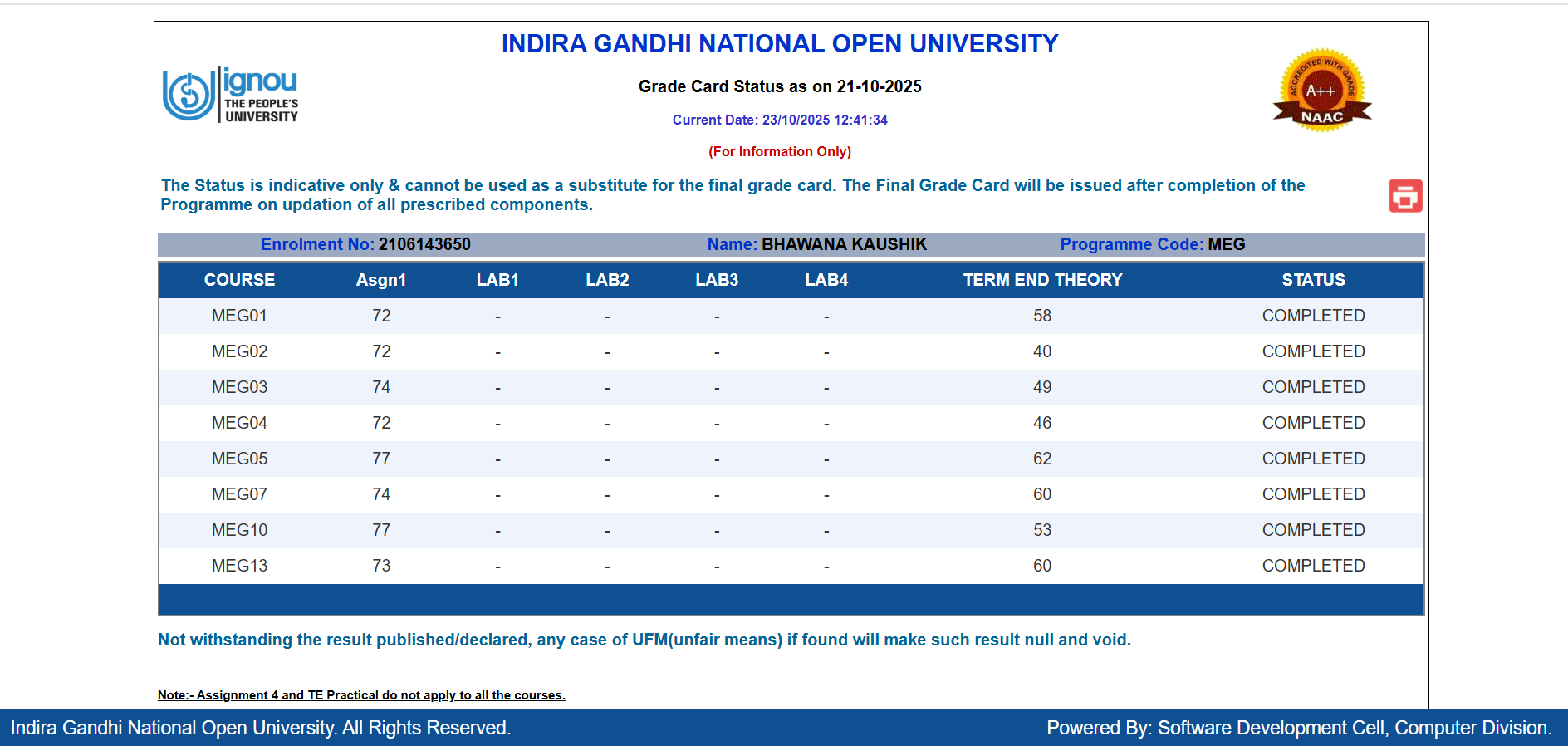1568x746 pixels.
Task: Click MEG03 term end theory score 49
Action: tap(1042, 387)
